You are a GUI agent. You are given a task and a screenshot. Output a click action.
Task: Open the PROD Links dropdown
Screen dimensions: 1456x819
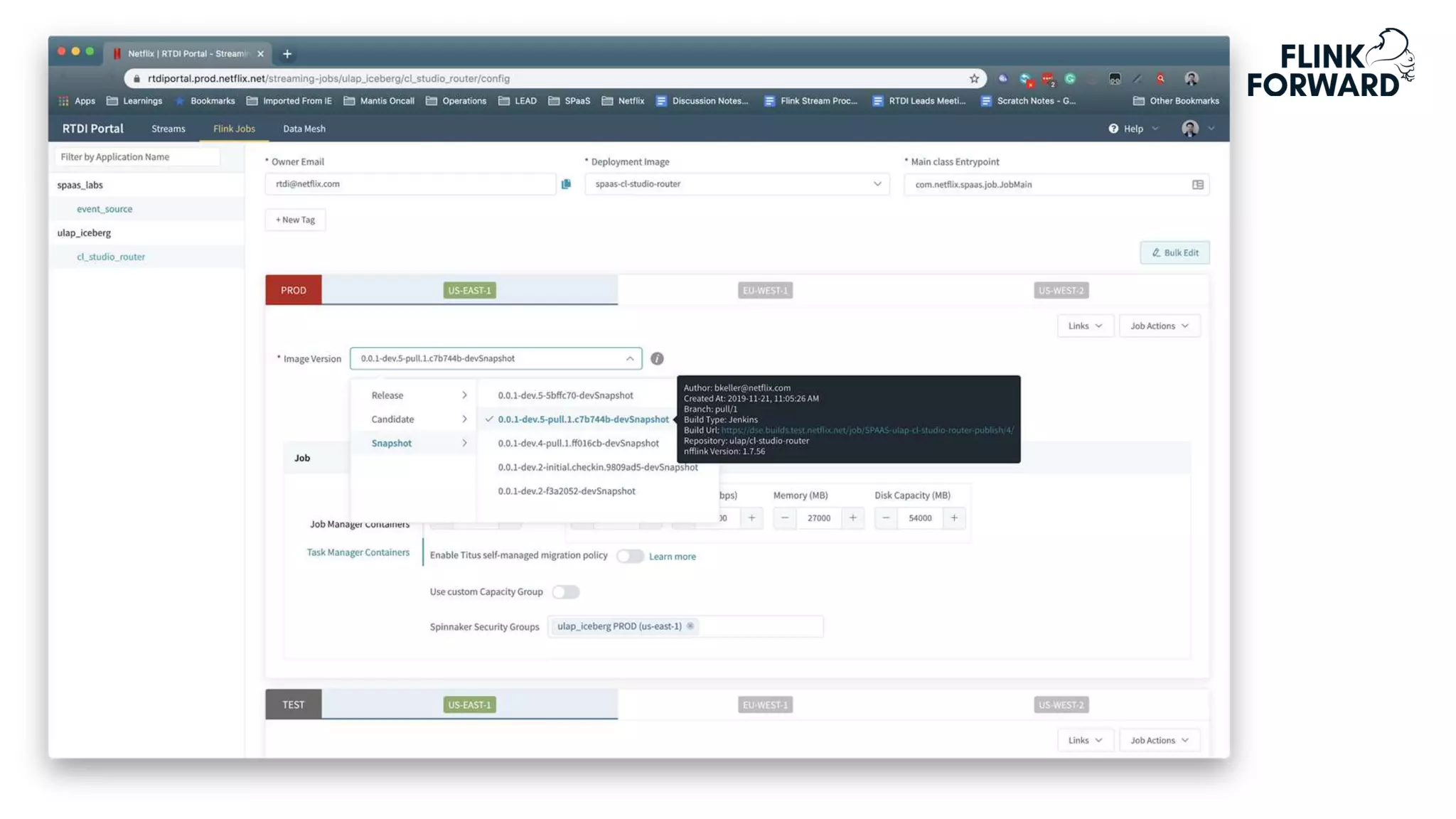coord(1084,326)
